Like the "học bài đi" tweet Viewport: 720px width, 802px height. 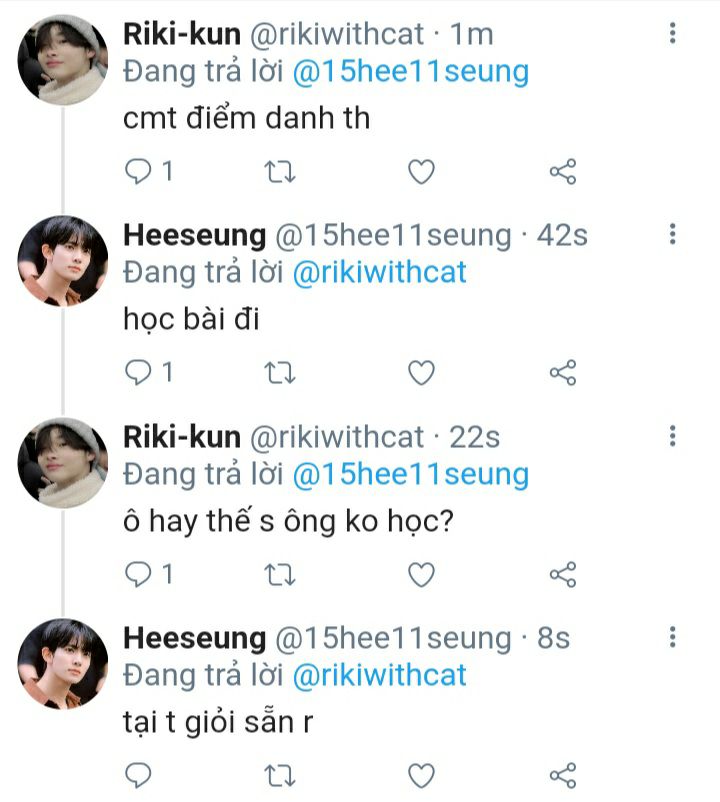pos(422,373)
